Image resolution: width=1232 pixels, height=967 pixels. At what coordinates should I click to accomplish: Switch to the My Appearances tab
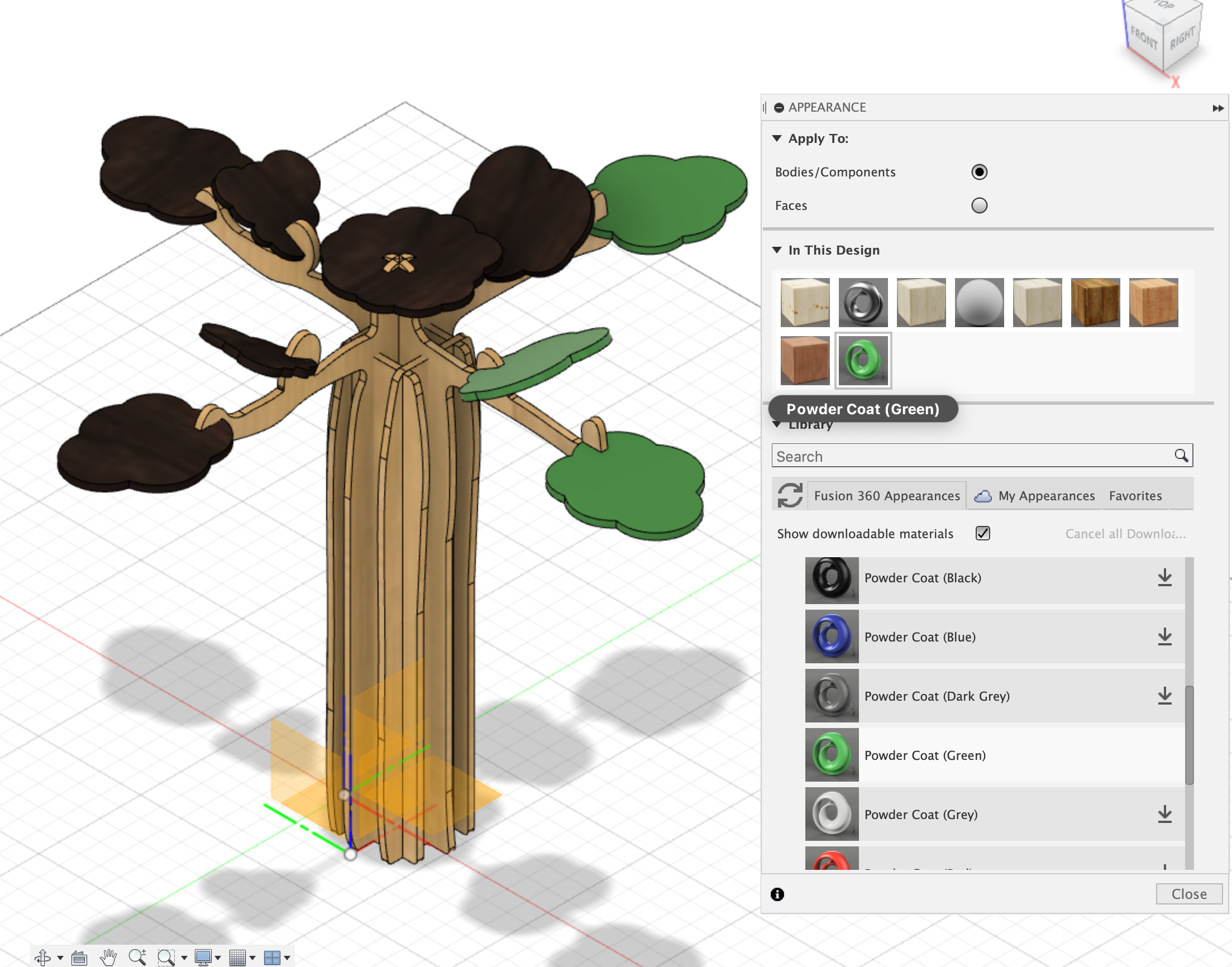point(1046,495)
